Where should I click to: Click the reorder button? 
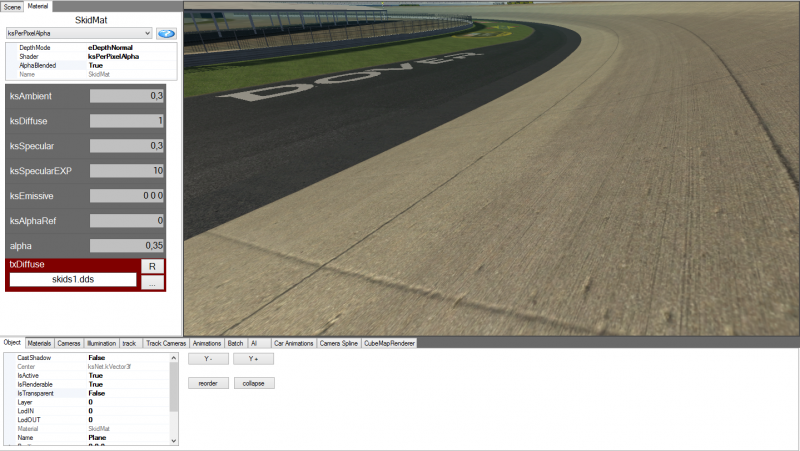point(208,383)
